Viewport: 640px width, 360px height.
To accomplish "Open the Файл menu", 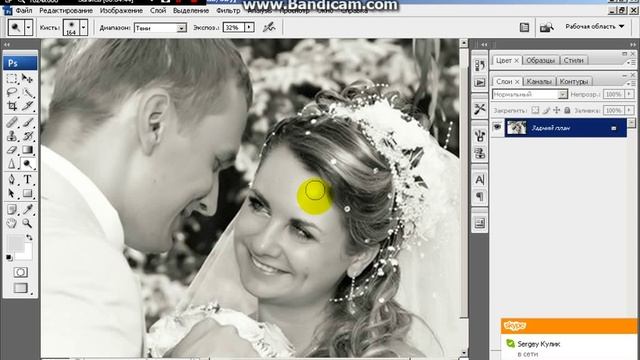I will coord(24,11).
